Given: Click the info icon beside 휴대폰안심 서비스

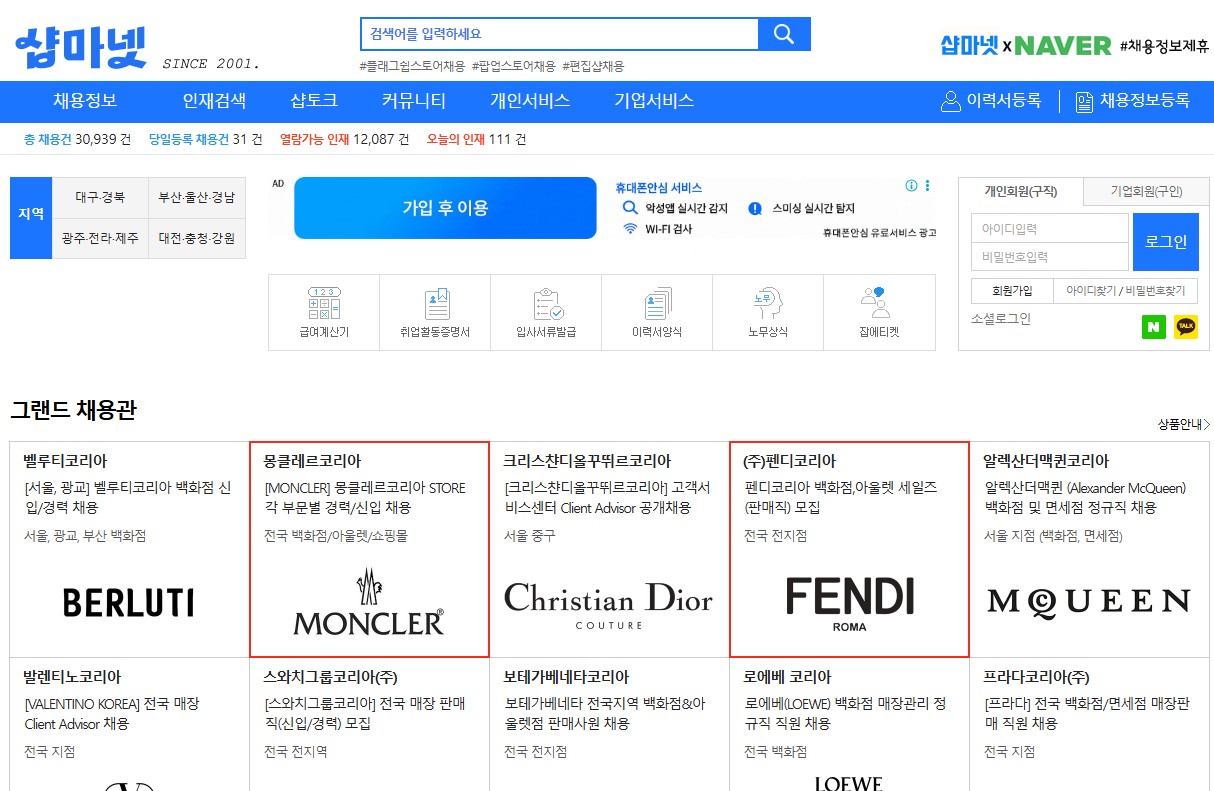Looking at the screenshot, I should click(910, 186).
